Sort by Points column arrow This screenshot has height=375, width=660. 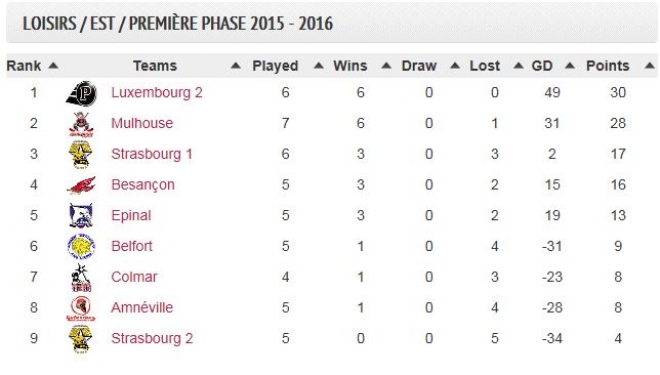pos(649,66)
